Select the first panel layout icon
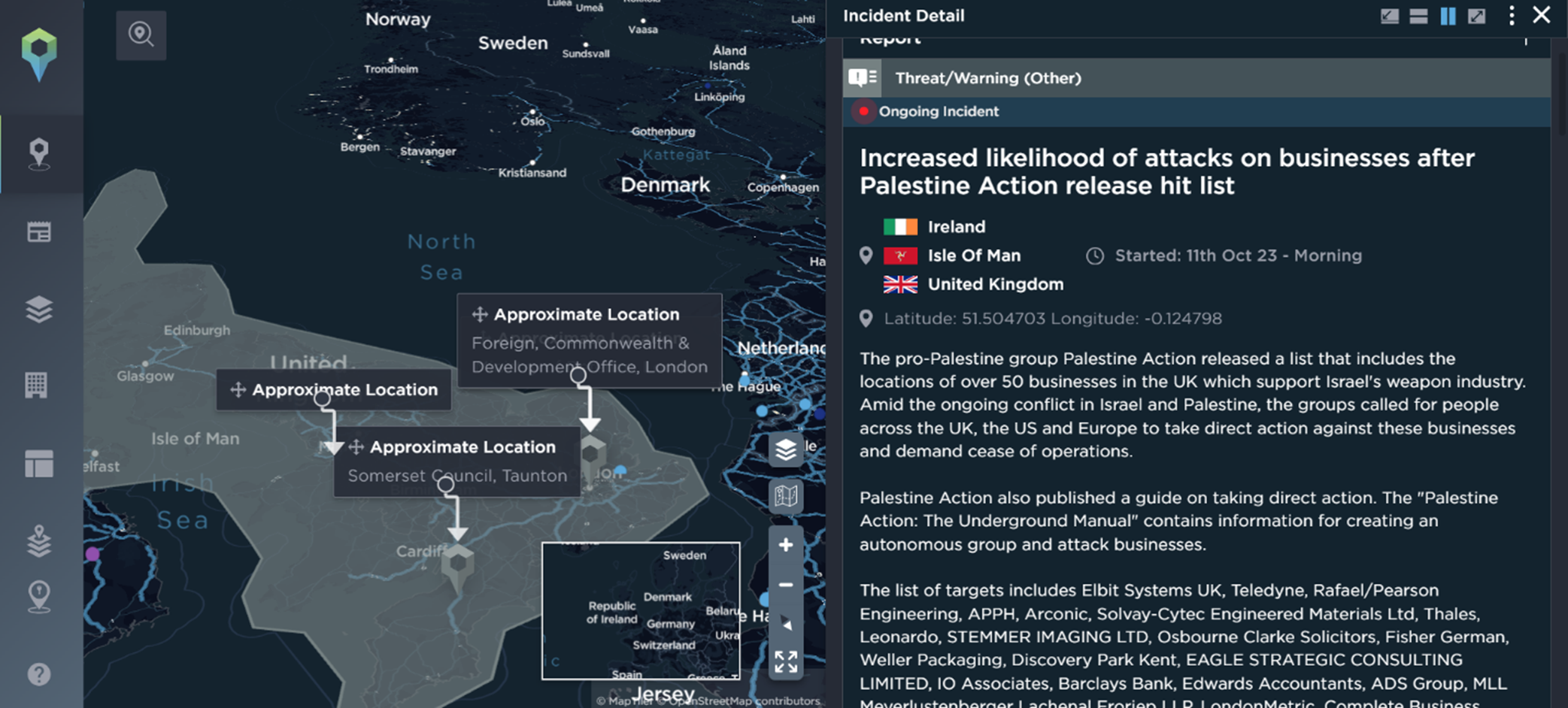This screenshot has height=708, width=1568. tap(1390, 16)
